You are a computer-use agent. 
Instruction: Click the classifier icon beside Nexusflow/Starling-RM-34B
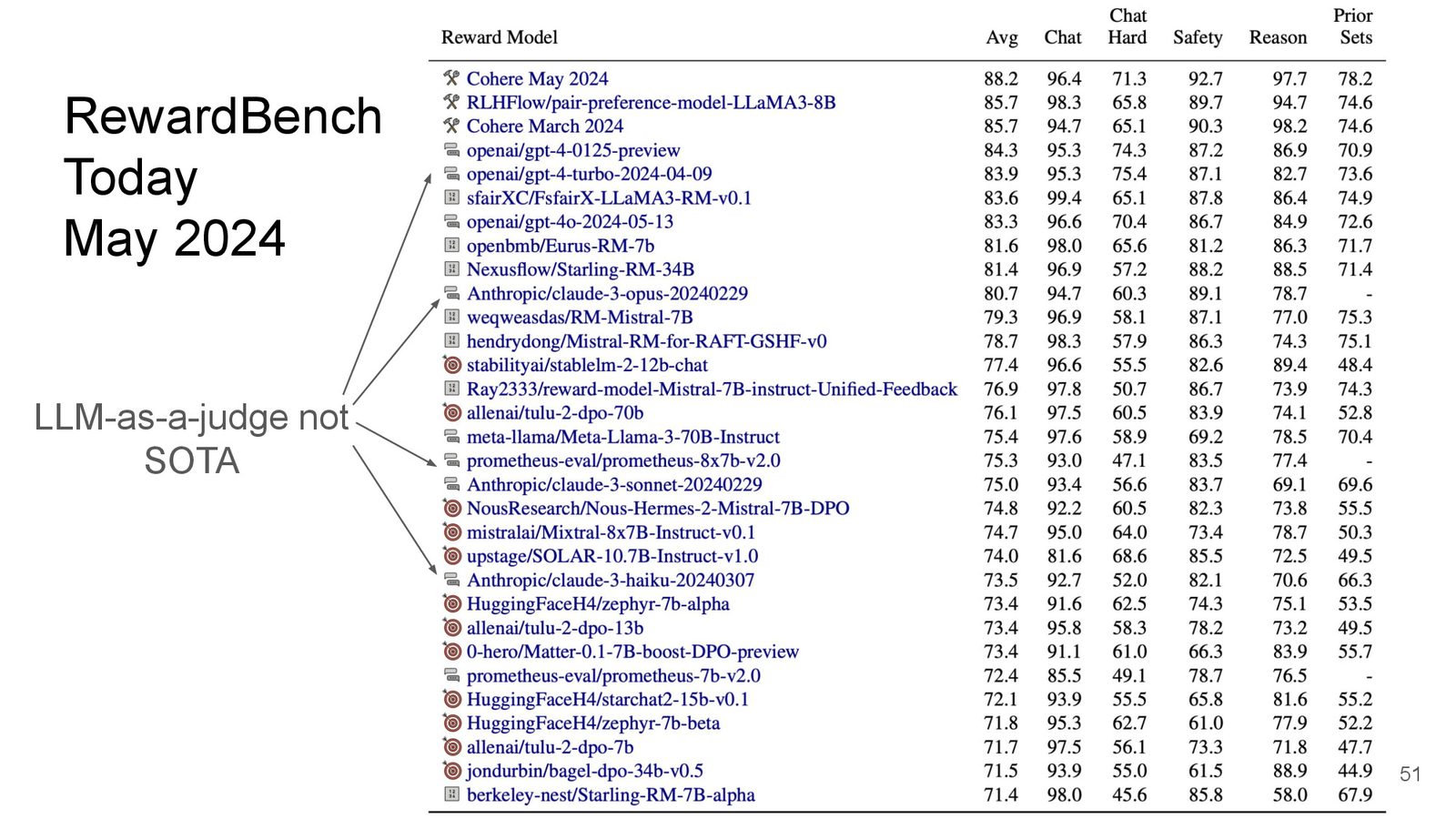point(451,269)
